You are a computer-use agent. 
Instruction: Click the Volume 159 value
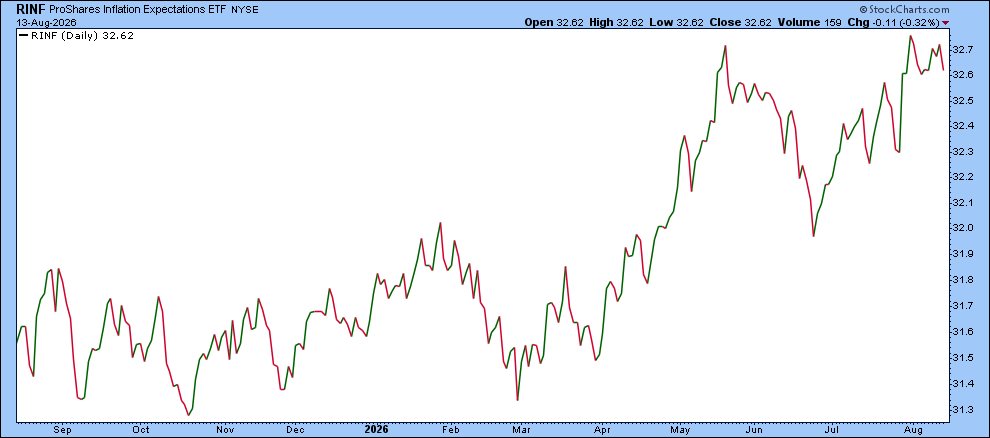coord(809,22)
